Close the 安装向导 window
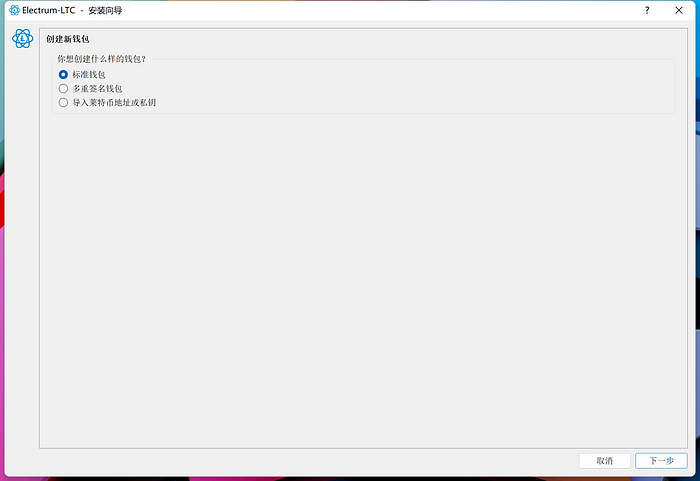The height and width of the screenshot is (481, 700). (x=679, y=10)
